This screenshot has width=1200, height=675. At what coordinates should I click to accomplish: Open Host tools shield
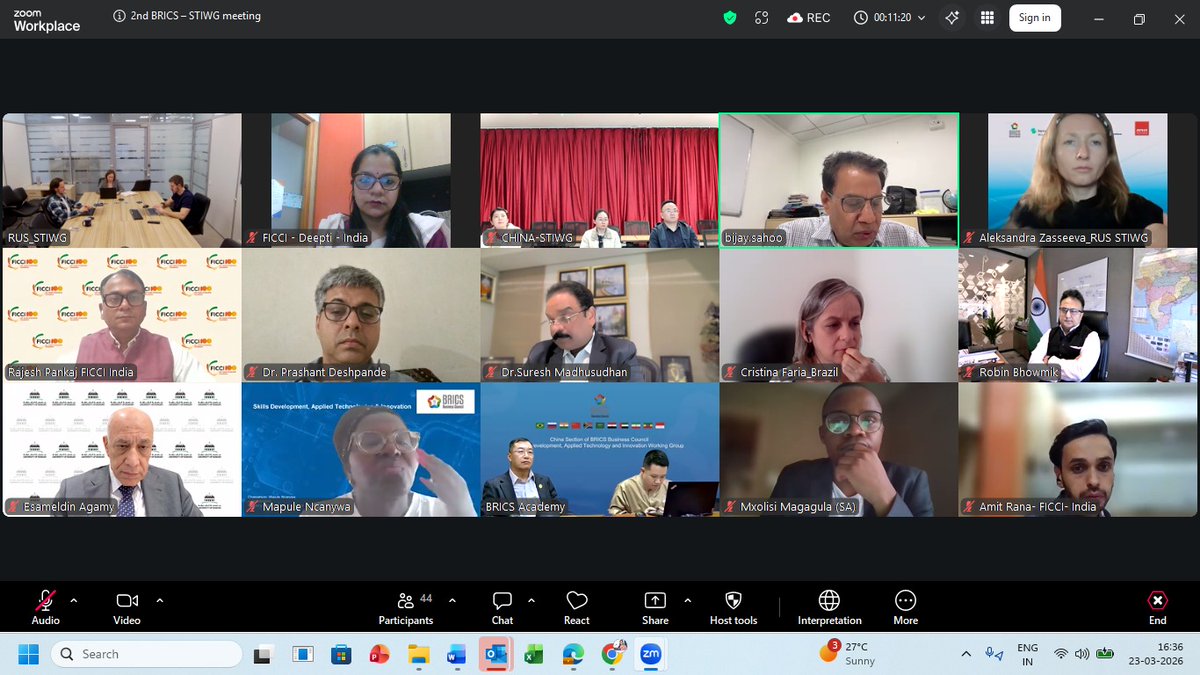pos(733,607)
